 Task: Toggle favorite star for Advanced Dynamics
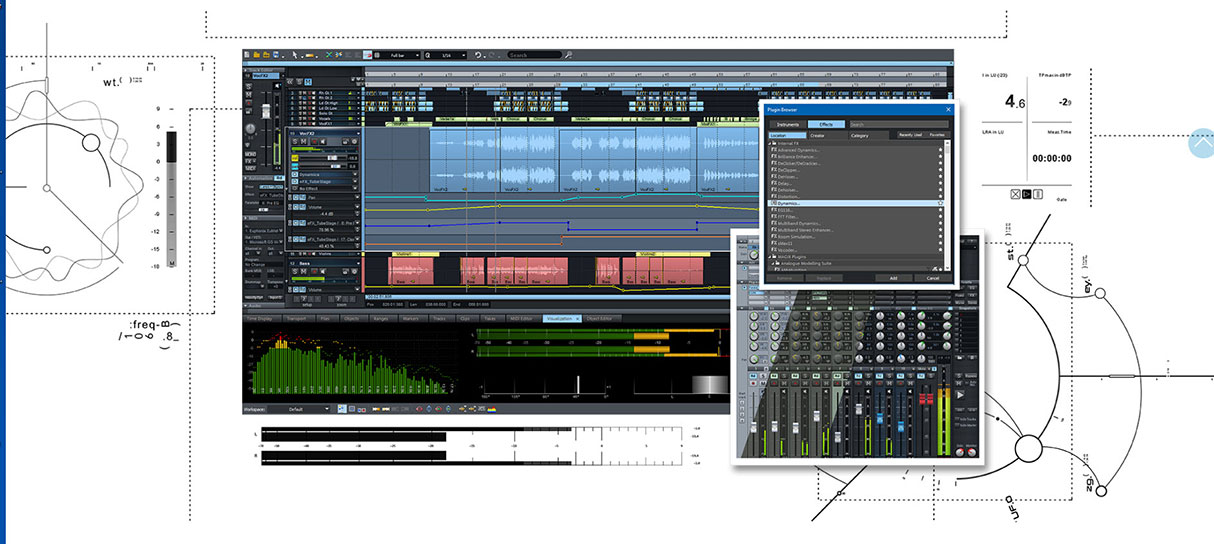pyautogui.click(x=940, y=152)
